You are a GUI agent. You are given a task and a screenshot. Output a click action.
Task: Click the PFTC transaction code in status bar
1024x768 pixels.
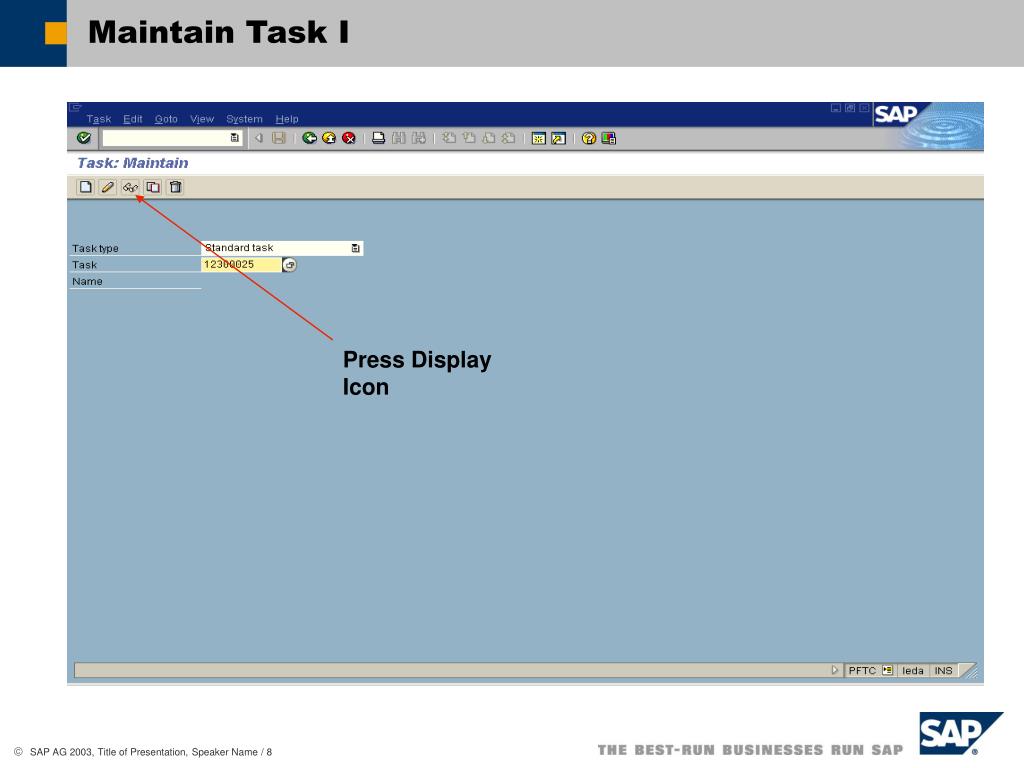[862, 670]
